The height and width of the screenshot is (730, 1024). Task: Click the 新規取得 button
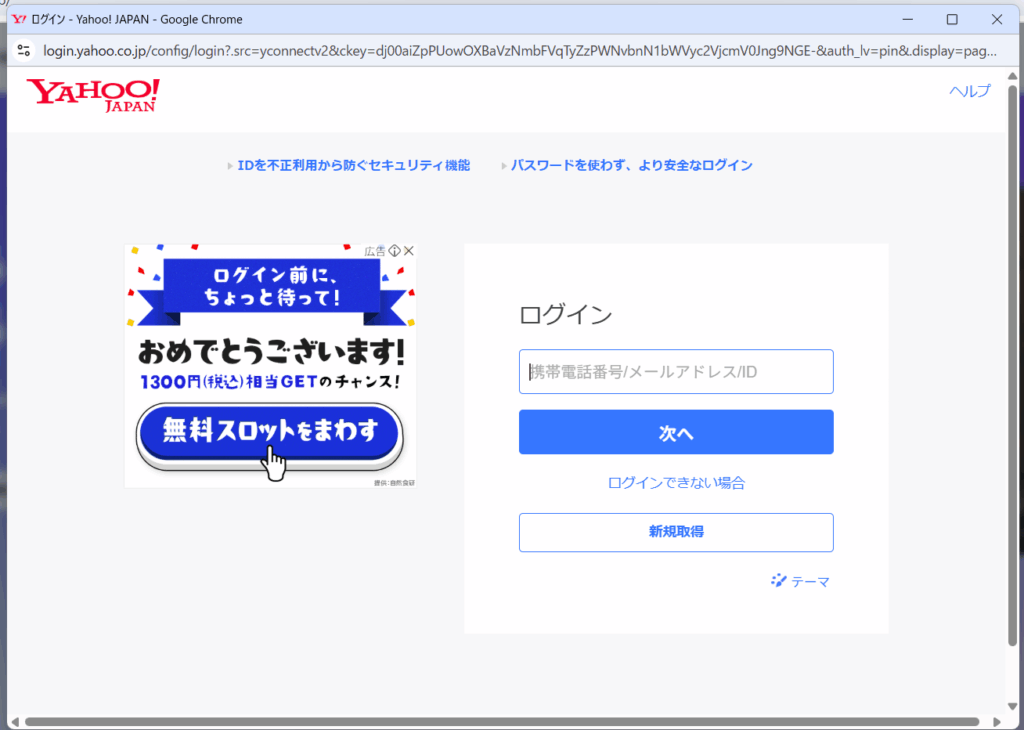[676, 532]
